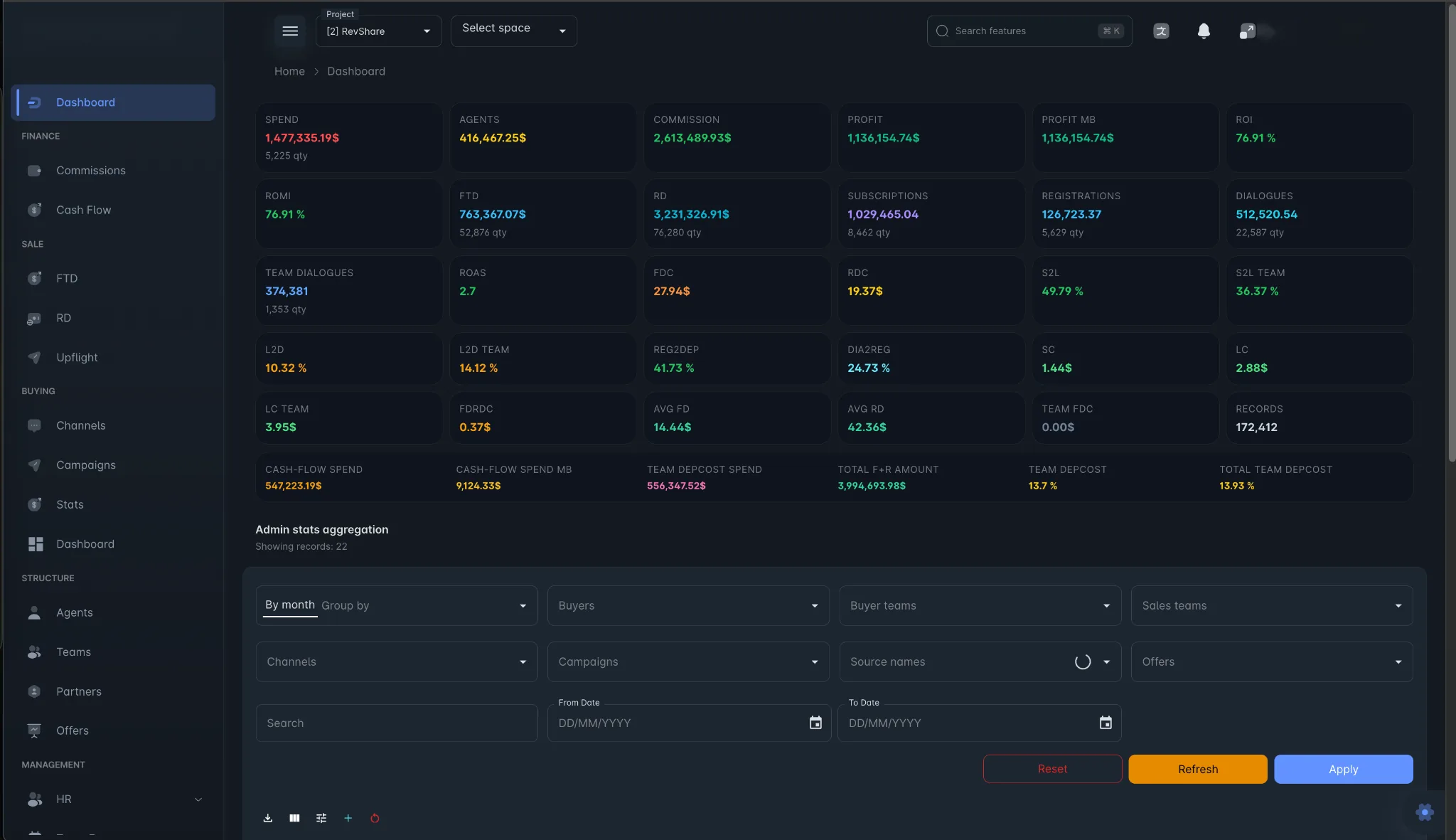1456x840 pixels.
Task: Click the Reset button
Action: 1052,769
